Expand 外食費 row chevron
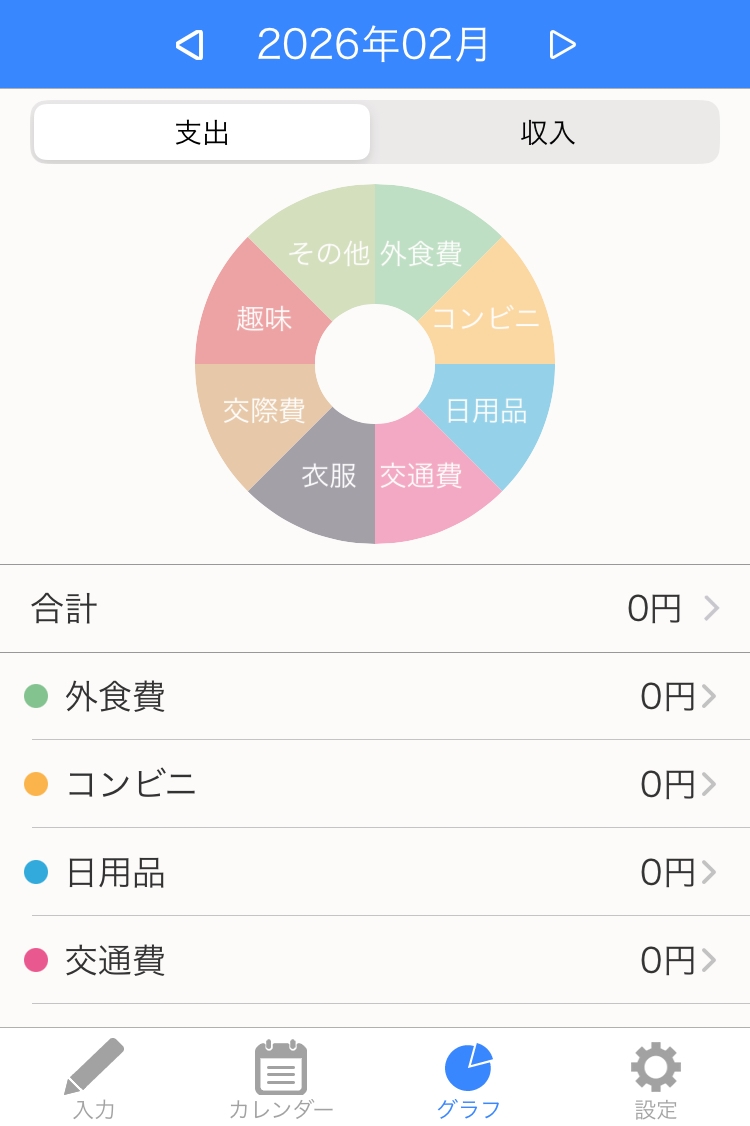 (708, 696)
